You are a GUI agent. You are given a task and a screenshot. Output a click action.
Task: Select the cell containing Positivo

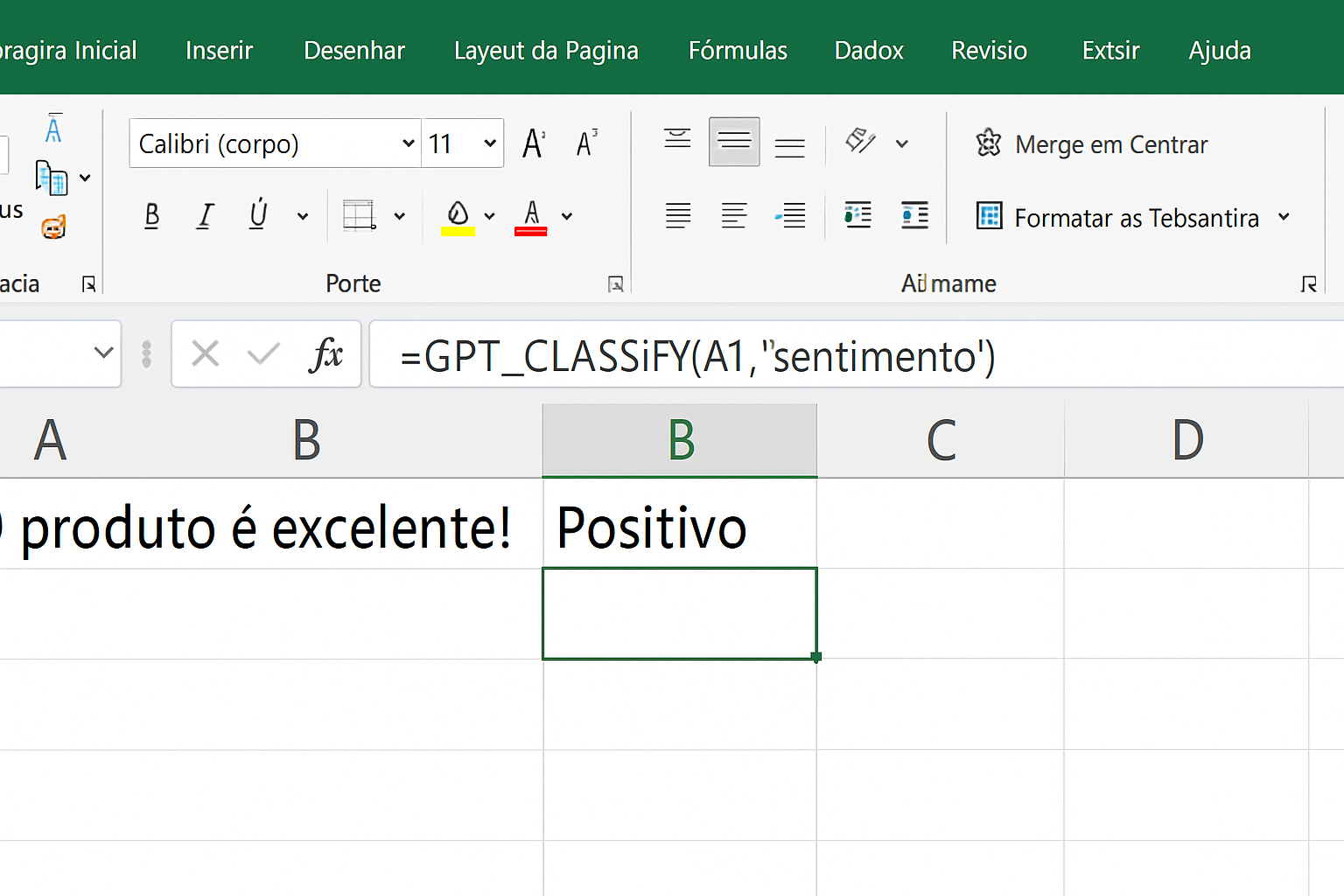[680, 523]
